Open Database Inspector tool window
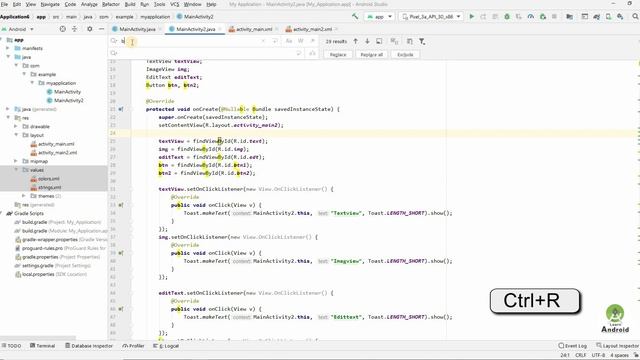Viewport: 640px width, 360px height. [x=89, y=346]
